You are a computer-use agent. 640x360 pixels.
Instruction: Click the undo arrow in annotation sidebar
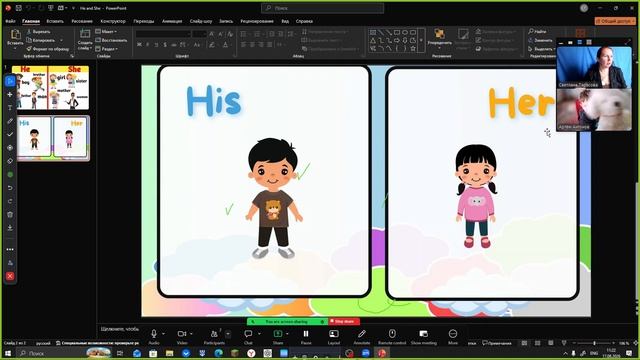10,188
